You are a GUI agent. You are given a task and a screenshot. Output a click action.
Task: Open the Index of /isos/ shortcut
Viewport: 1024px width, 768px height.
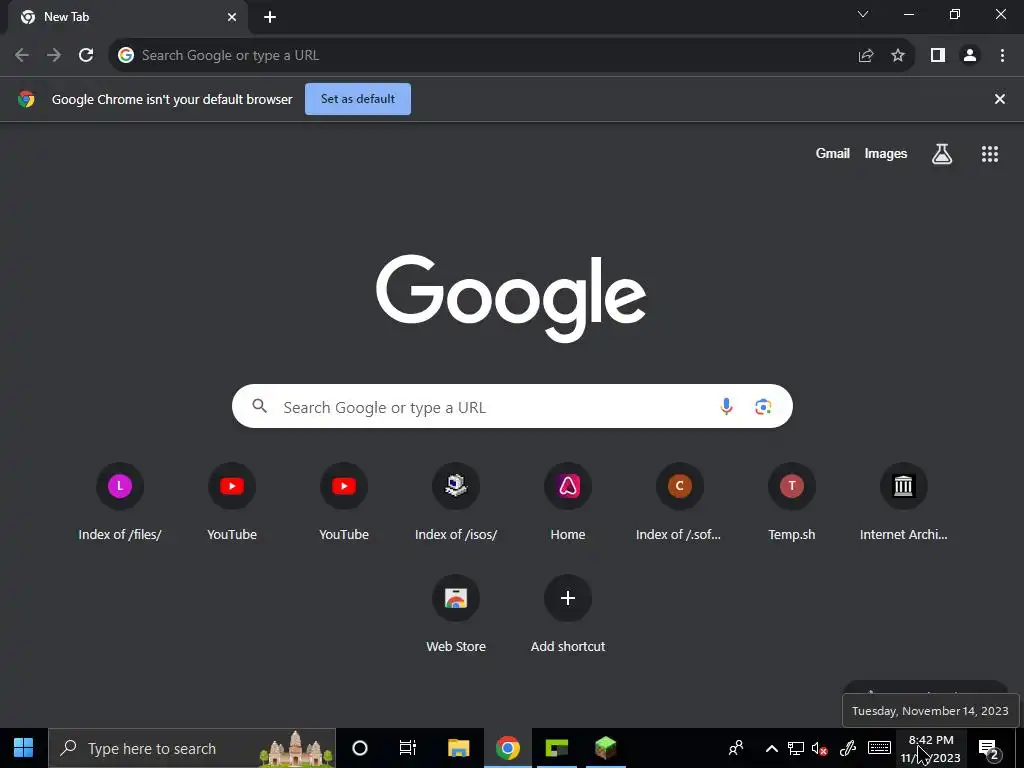coord(456,502)
